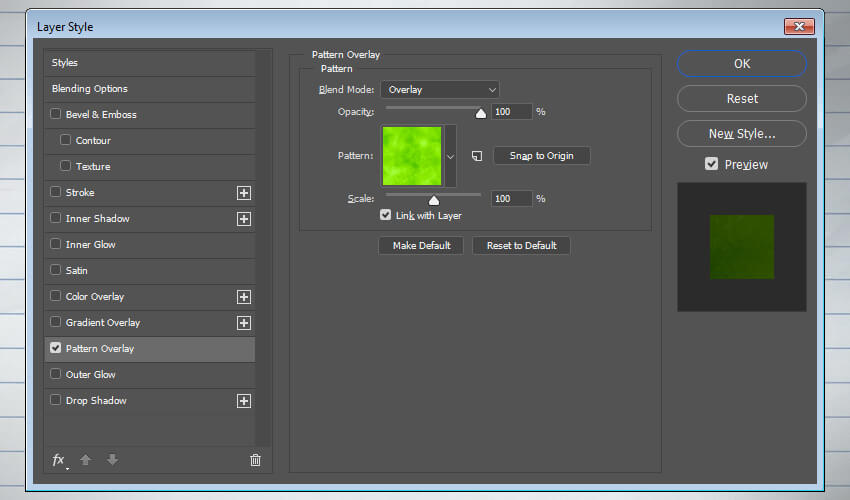Click Make Default button

(421, 246)
